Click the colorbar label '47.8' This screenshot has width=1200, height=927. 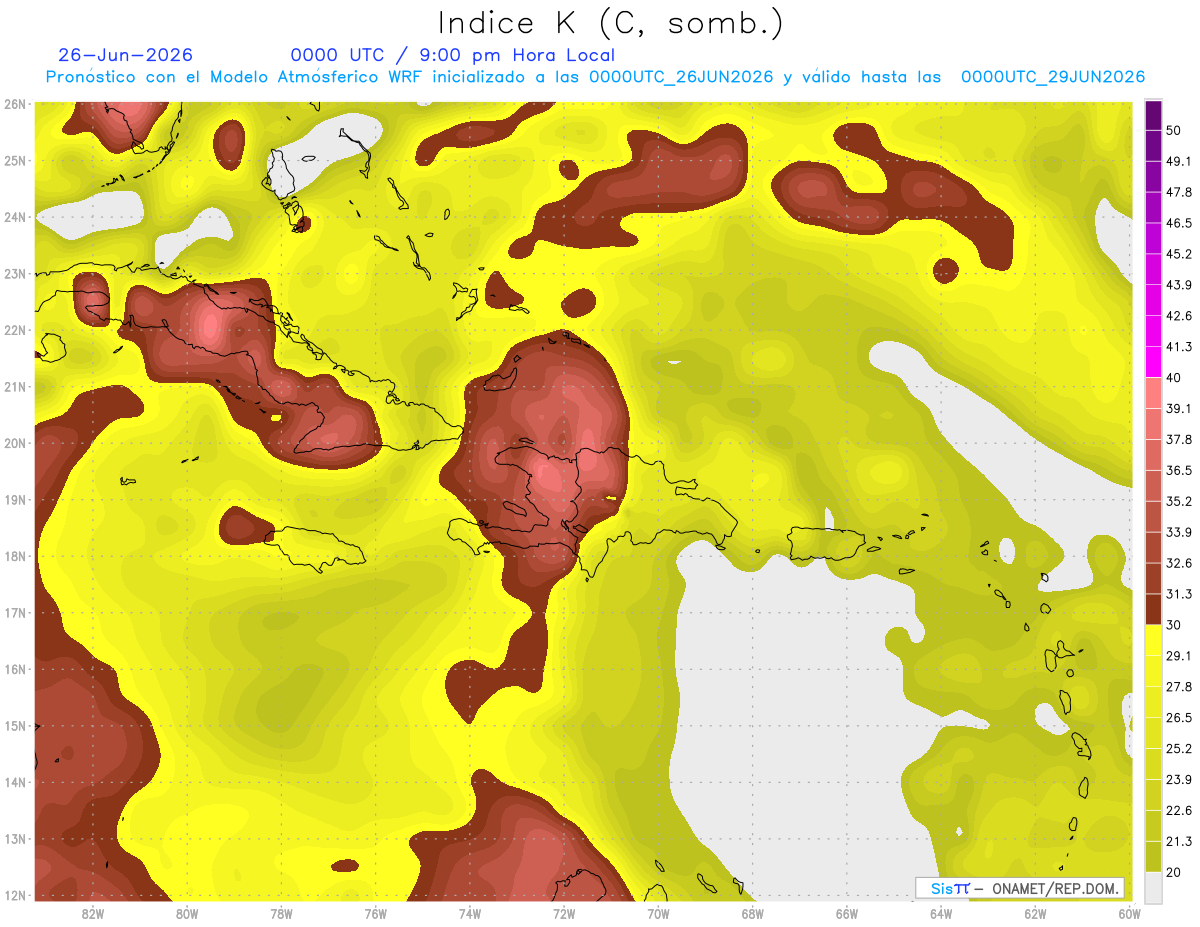(1179, 192)
